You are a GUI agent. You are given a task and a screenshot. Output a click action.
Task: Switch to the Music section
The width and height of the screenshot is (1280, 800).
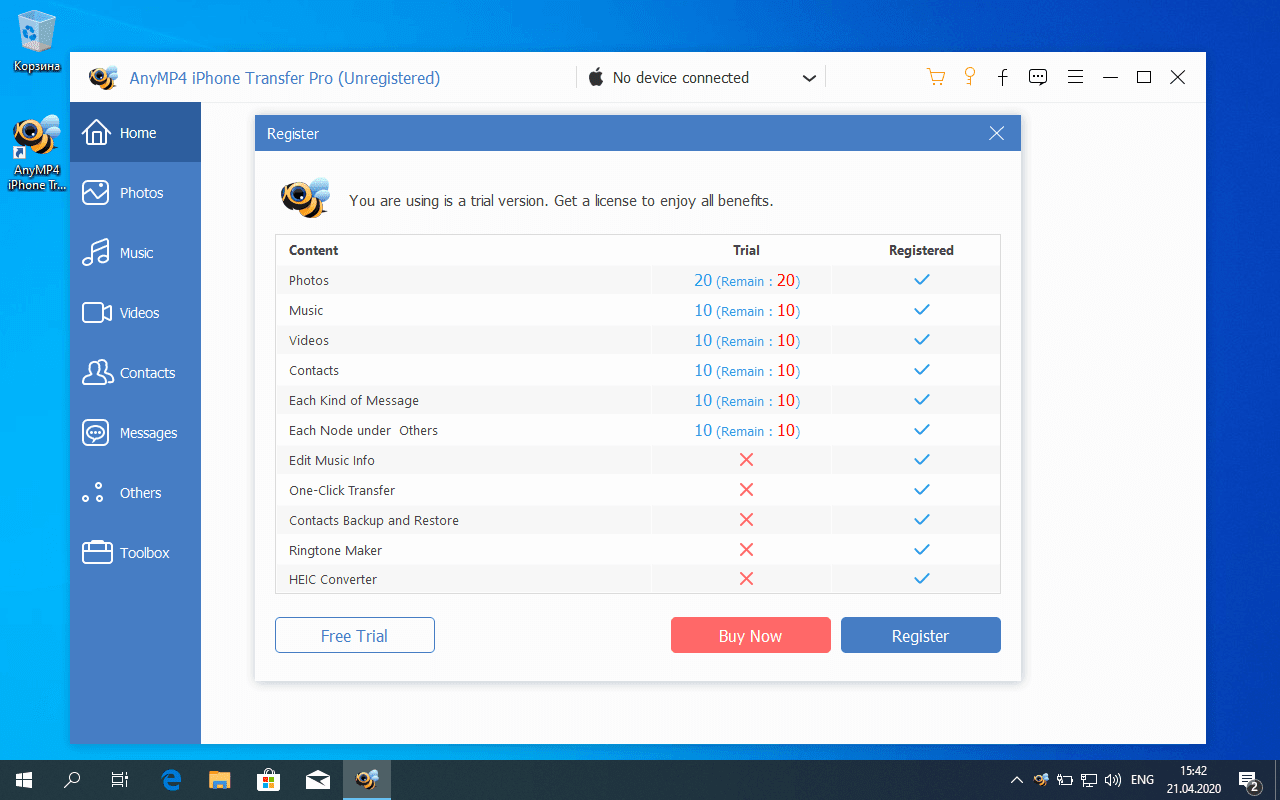pyautogui.click(x=135, y=253)
